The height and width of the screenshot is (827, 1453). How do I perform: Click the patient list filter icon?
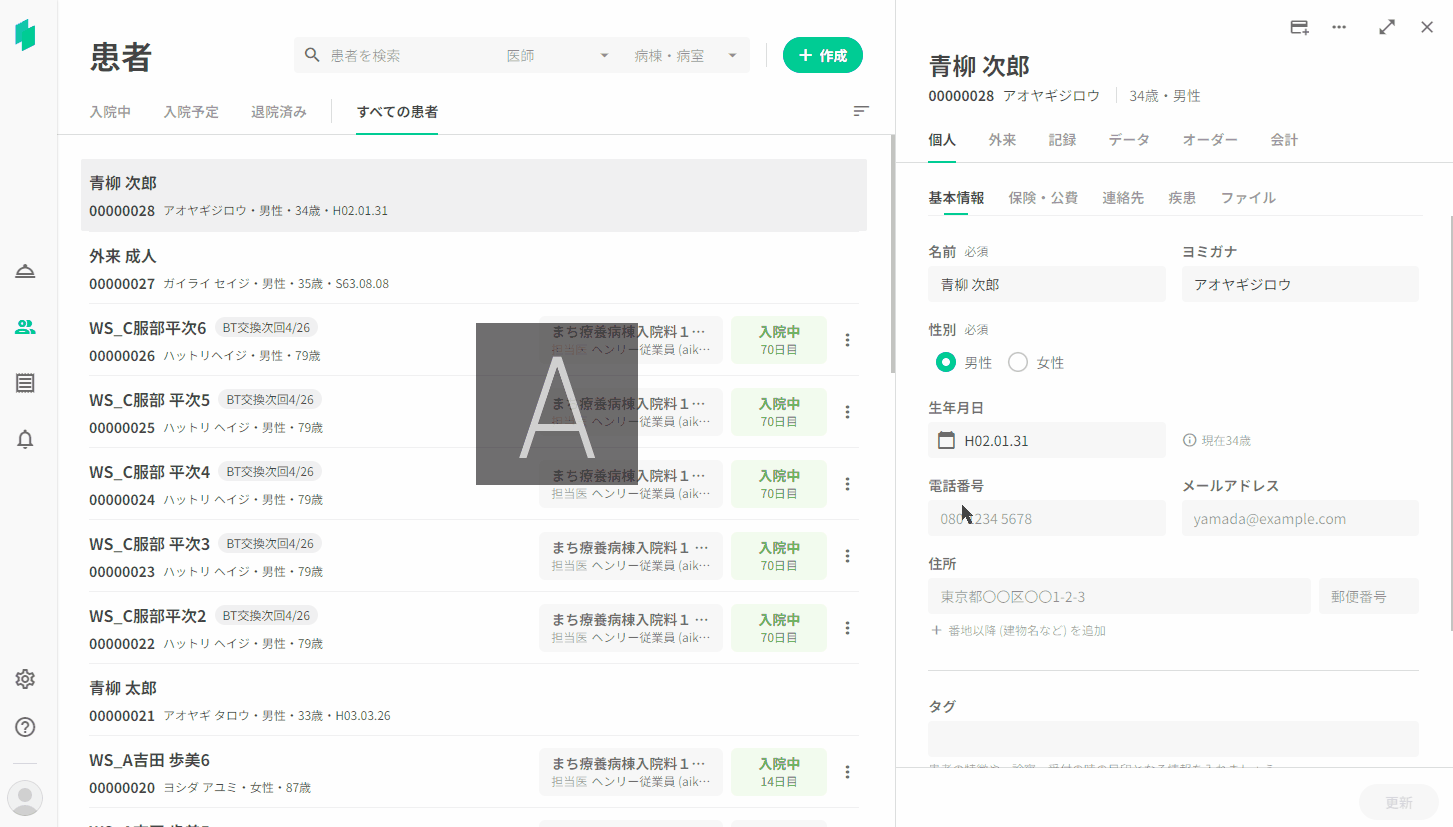pyautogui.click(x=861, y=111)
